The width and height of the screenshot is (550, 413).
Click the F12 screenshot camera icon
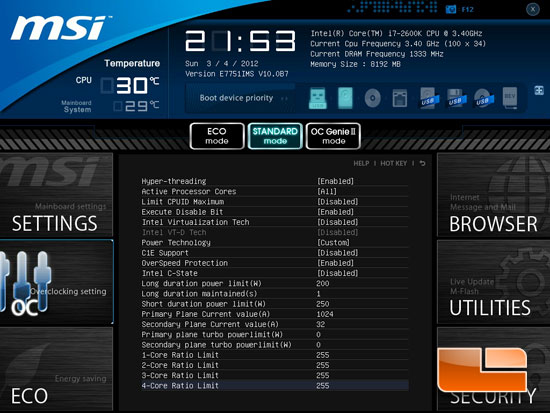(x=450, y=9)
